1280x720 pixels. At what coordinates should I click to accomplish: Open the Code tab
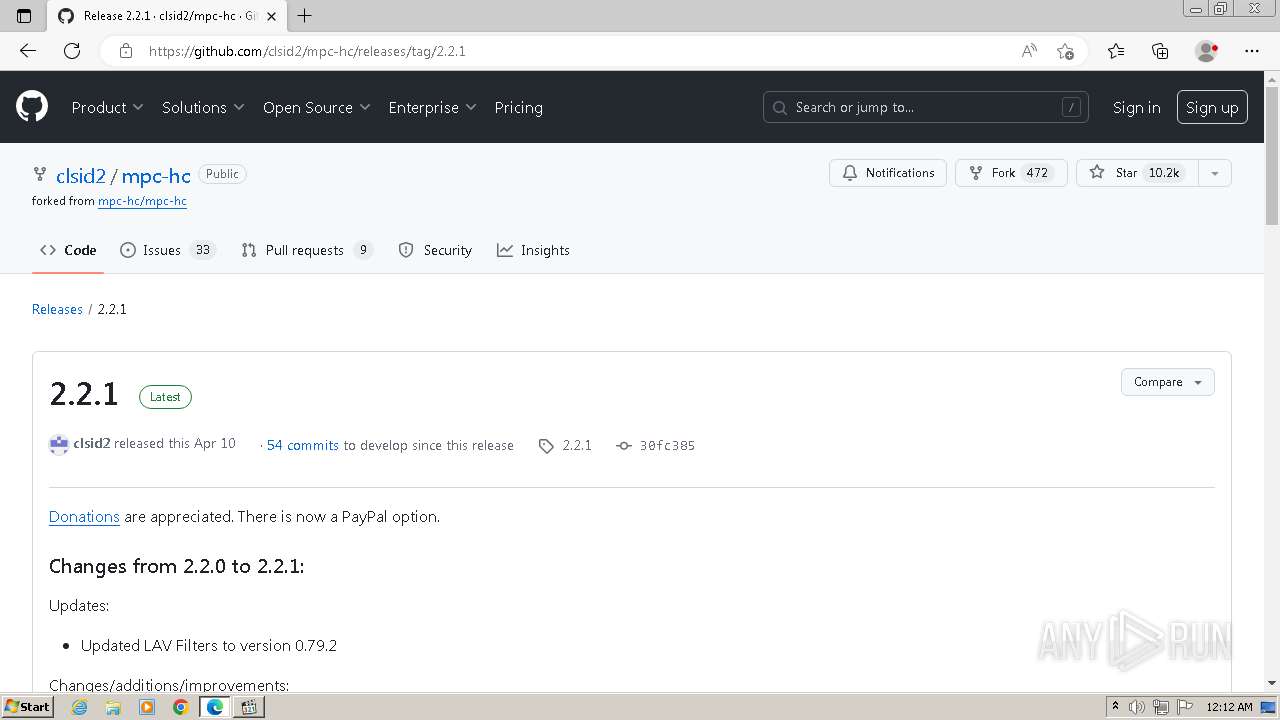pos(68,250)
